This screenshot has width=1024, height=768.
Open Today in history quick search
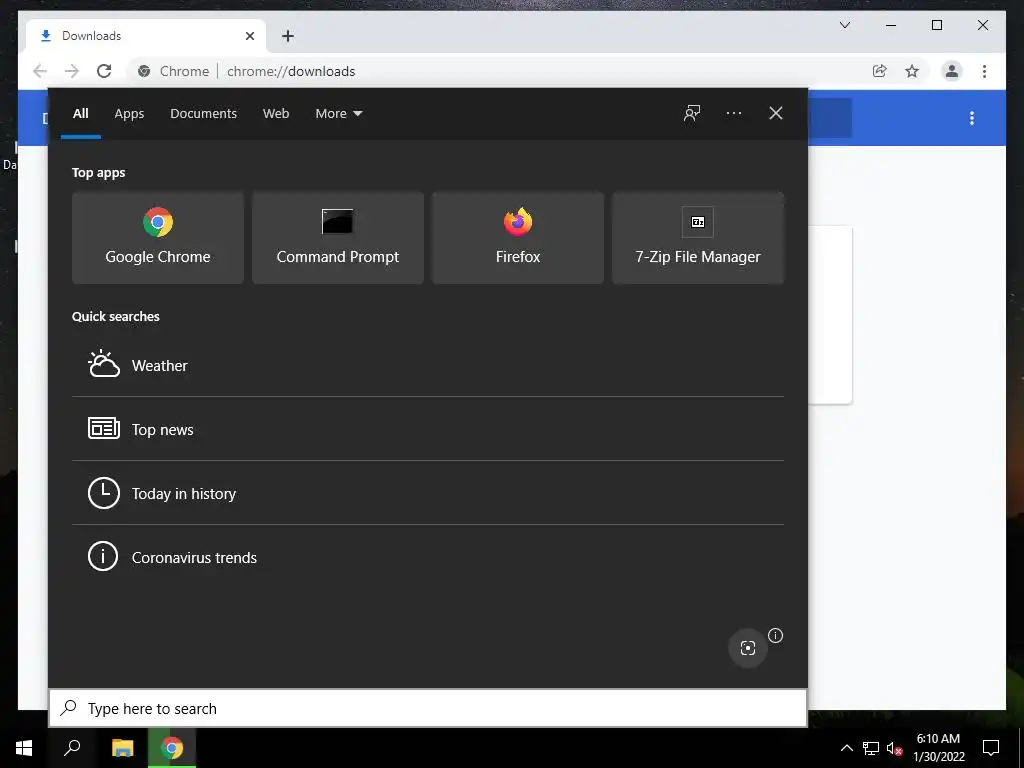(x=428, y=493)
